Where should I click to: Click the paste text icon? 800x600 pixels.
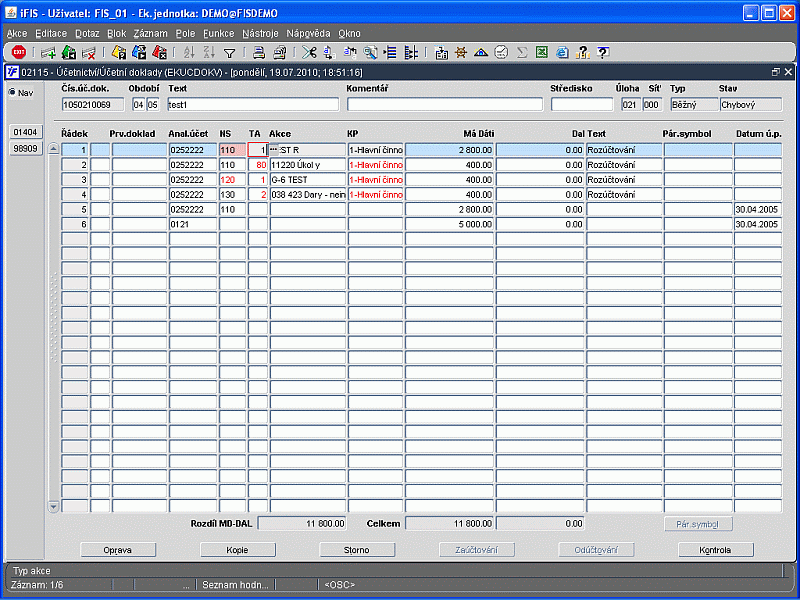click(350, 52)
